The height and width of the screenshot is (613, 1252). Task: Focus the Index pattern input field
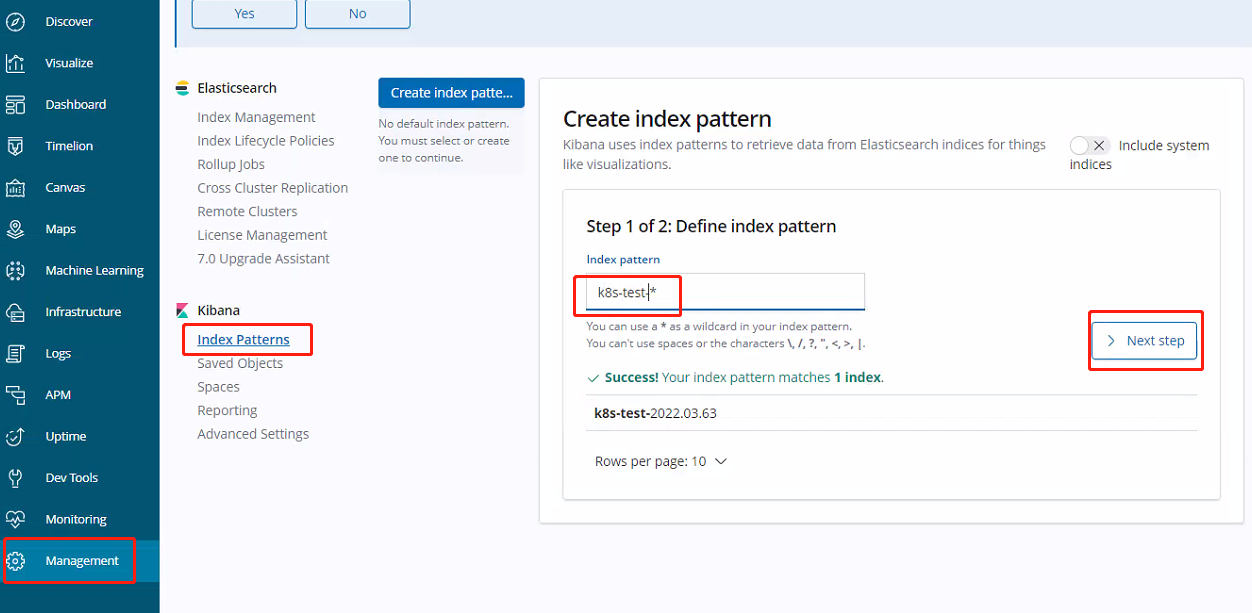725,292
